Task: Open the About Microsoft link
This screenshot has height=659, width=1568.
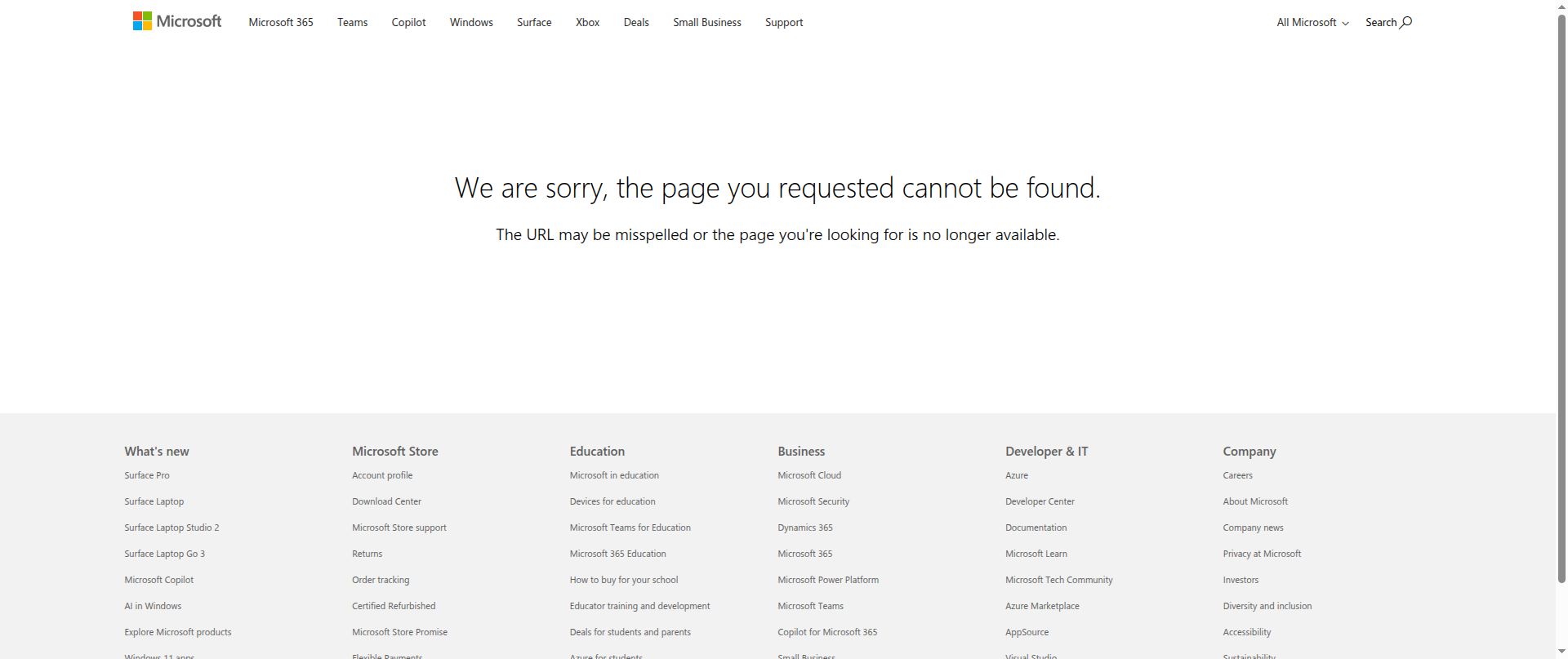Action: [1255, 501]
